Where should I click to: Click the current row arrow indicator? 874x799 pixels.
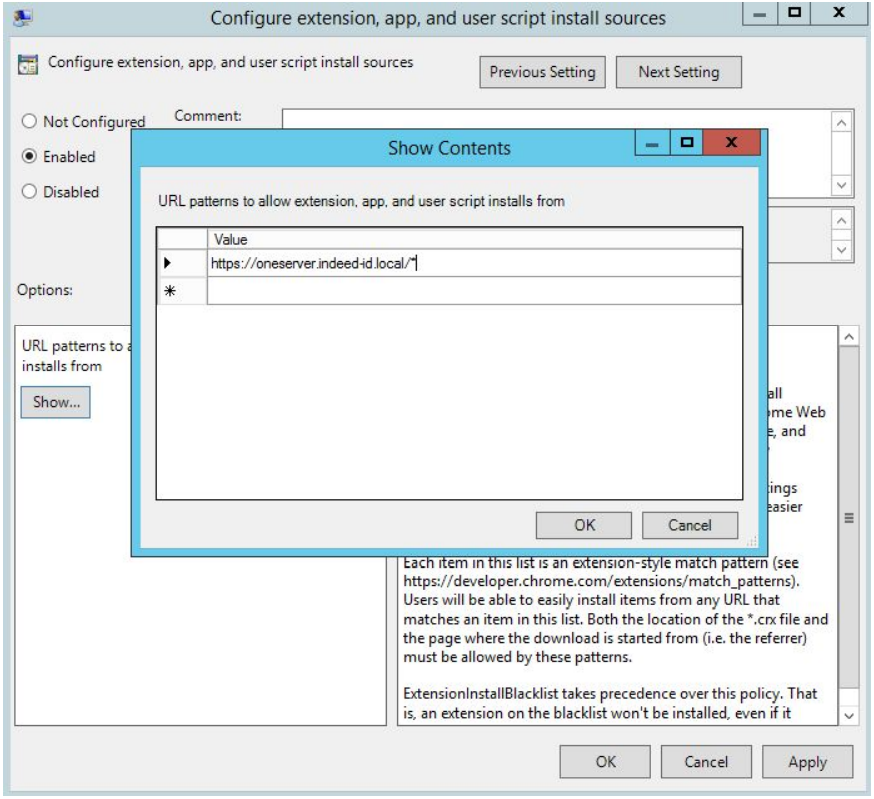[168, 264]
